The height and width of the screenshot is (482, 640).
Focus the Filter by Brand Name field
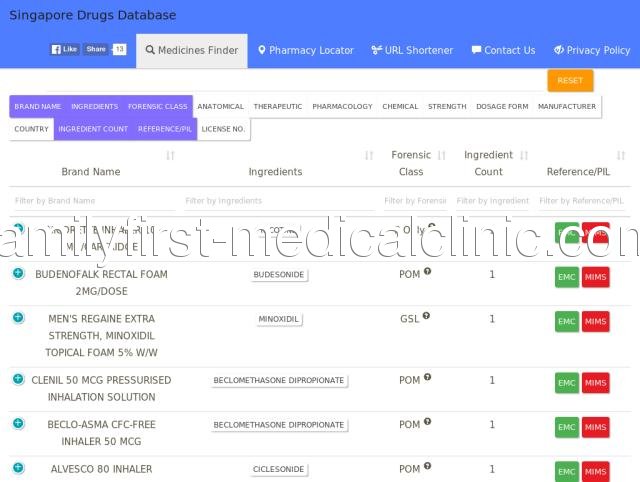coord(93,201)
